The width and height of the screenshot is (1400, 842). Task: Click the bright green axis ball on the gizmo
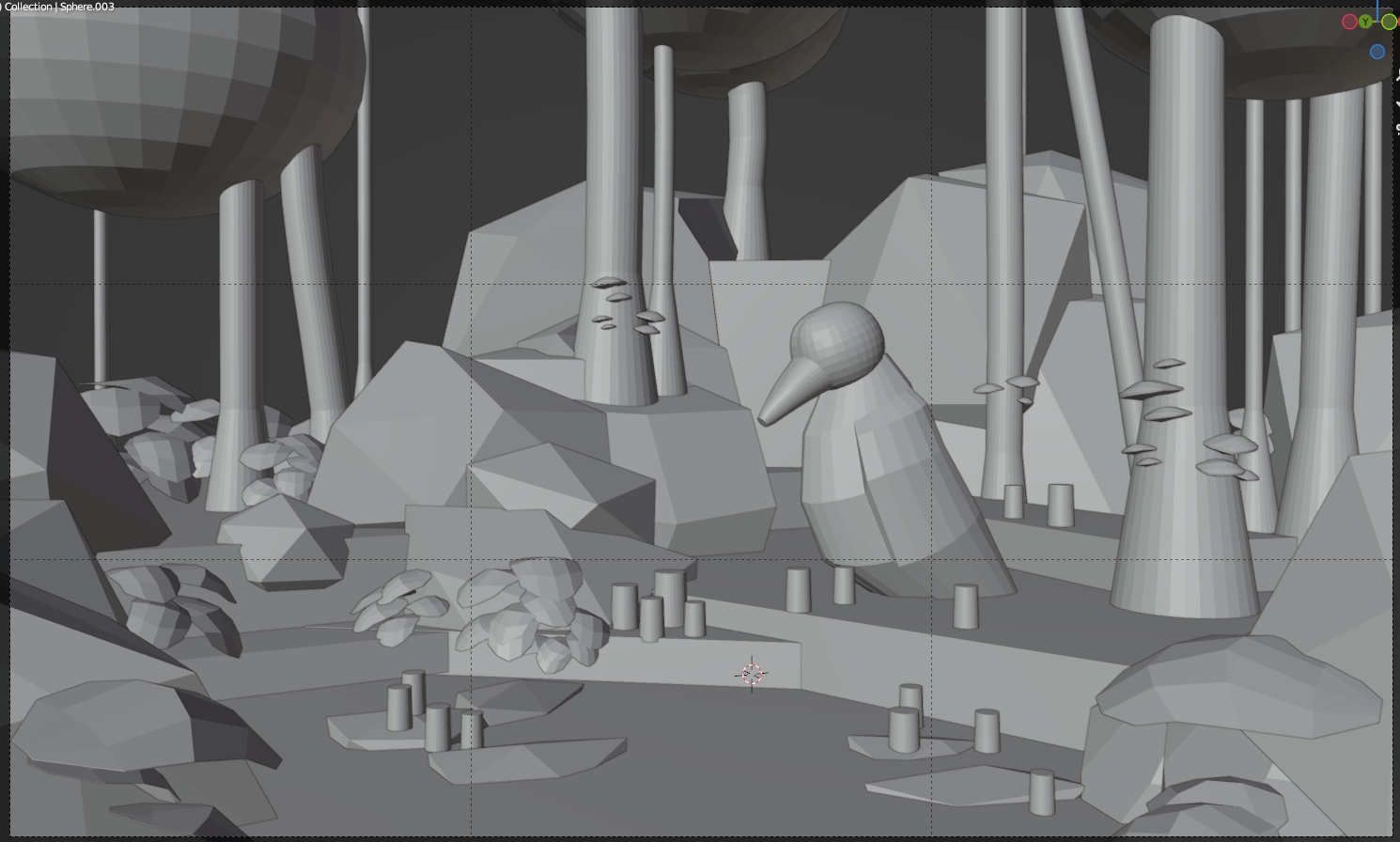1389,22
